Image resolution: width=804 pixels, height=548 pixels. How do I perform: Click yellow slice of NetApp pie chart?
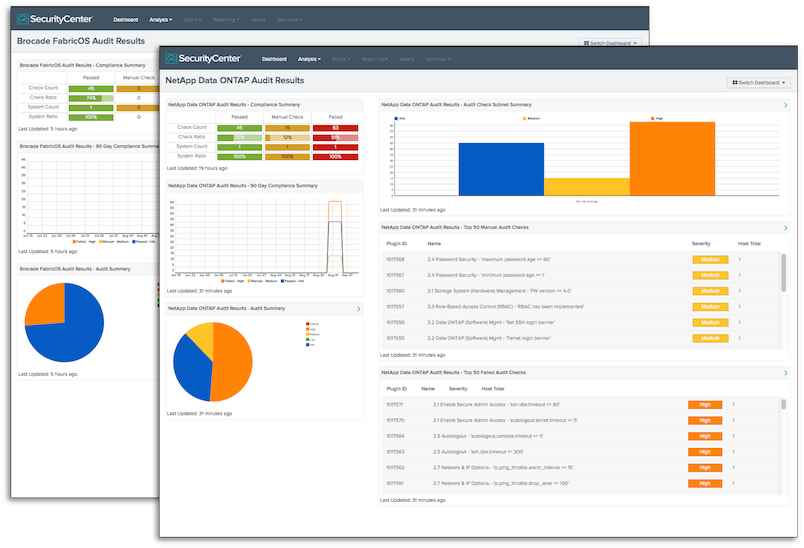point(202,337)
